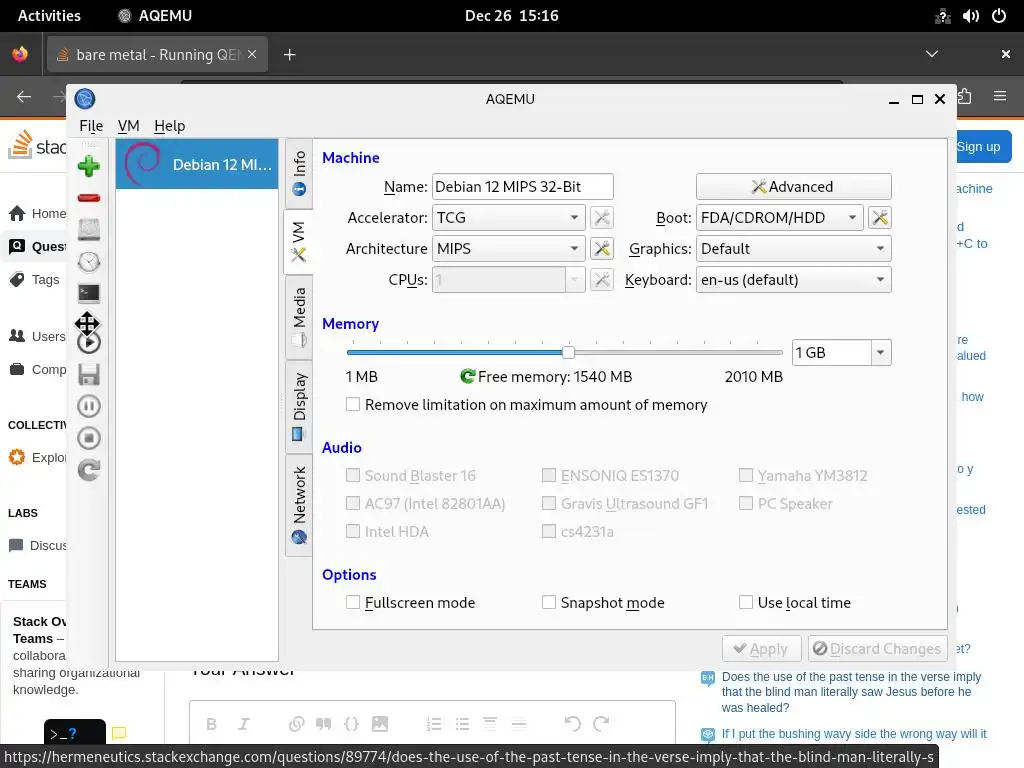Click the red minus delete VM icon

tap(89, 198)
